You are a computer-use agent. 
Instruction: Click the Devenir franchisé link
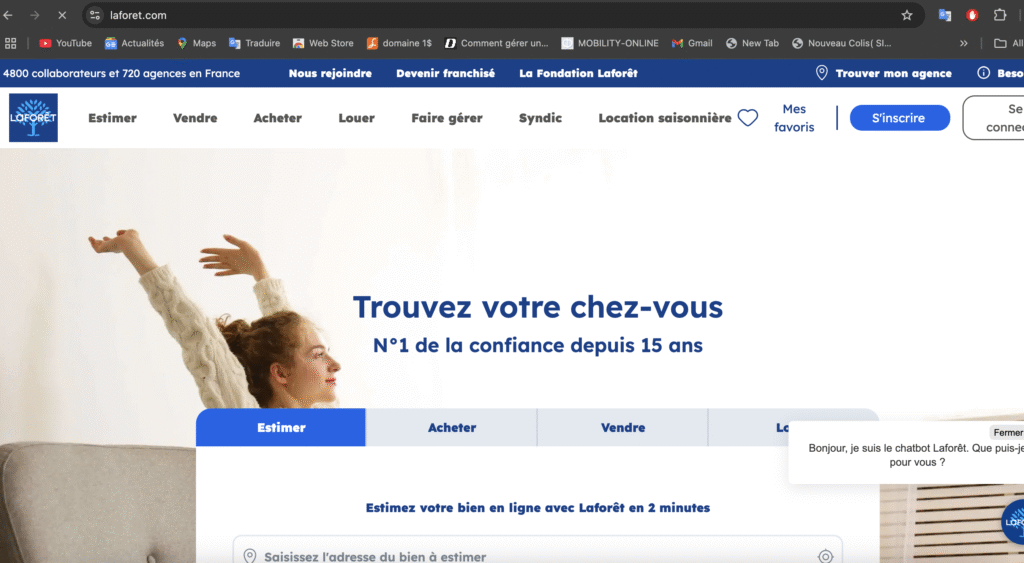click(445, 73)
